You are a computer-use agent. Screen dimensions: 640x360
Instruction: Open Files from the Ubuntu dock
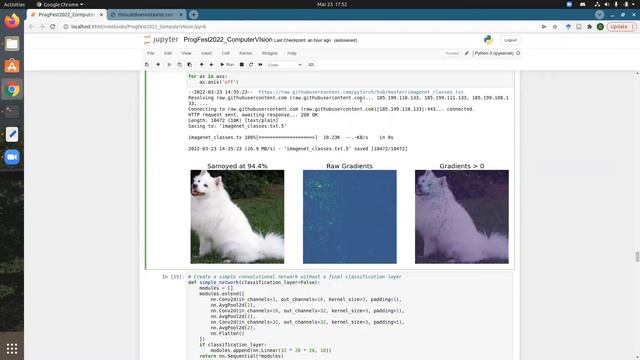(12, 44)
